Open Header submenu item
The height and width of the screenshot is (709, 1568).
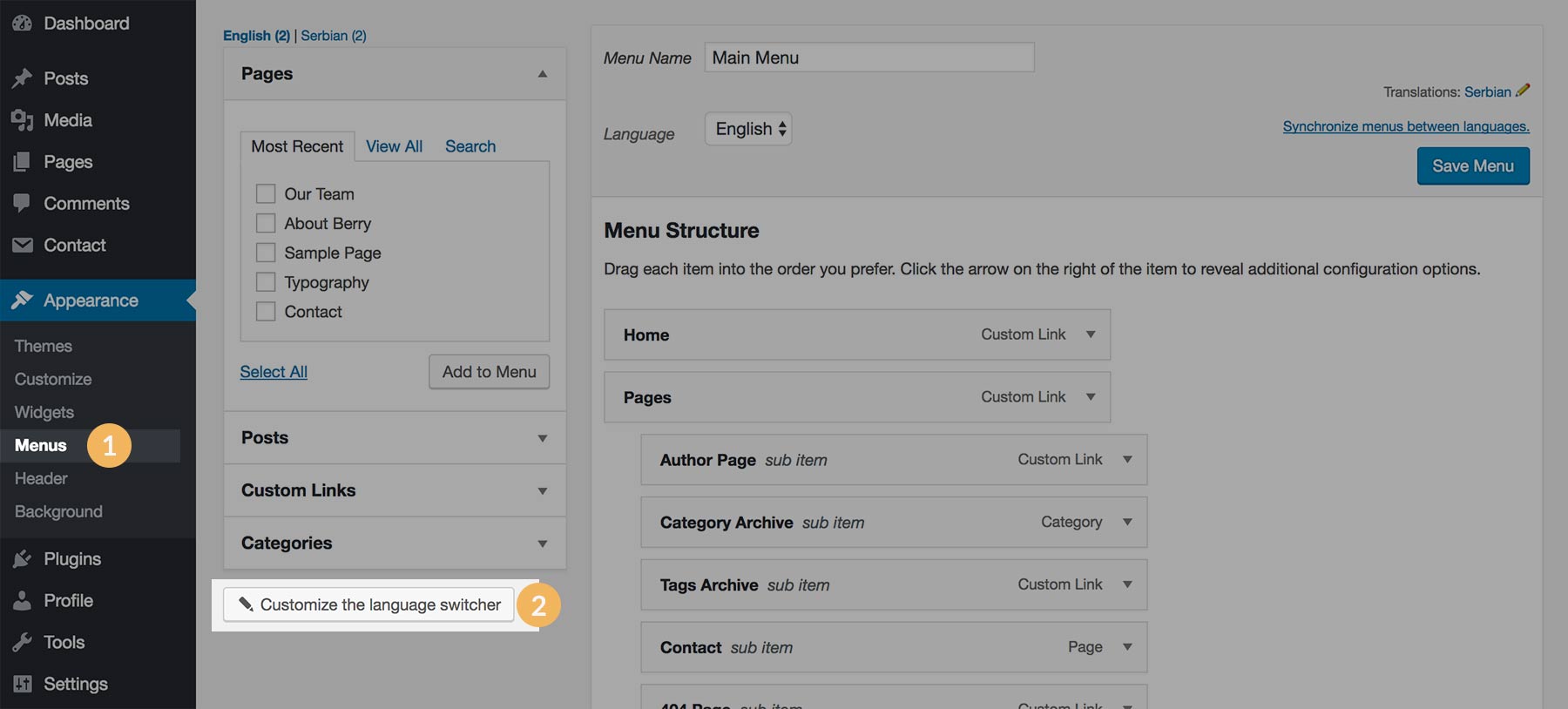[x=41, y=478]
